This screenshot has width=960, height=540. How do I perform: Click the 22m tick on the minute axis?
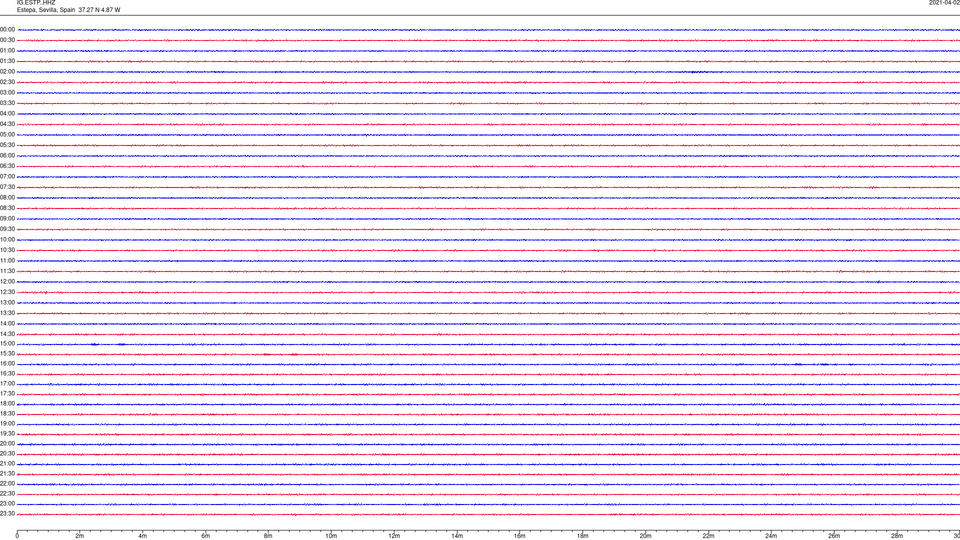[708, 536]
